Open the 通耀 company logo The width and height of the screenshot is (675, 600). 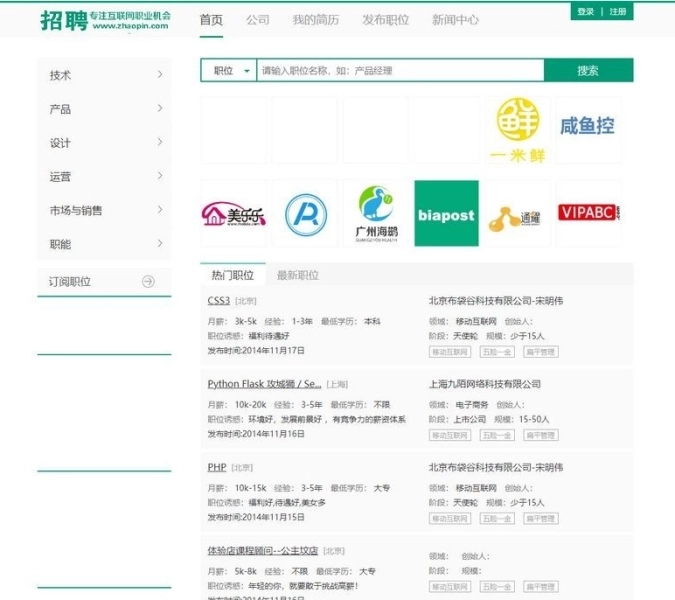(518, 213)
